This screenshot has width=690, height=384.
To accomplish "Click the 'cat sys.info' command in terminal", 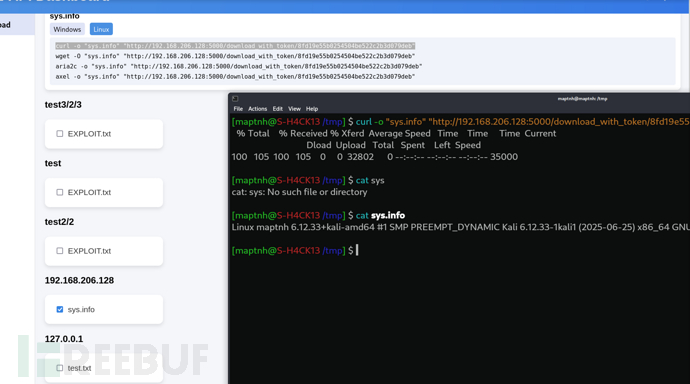I will point(380,215).
